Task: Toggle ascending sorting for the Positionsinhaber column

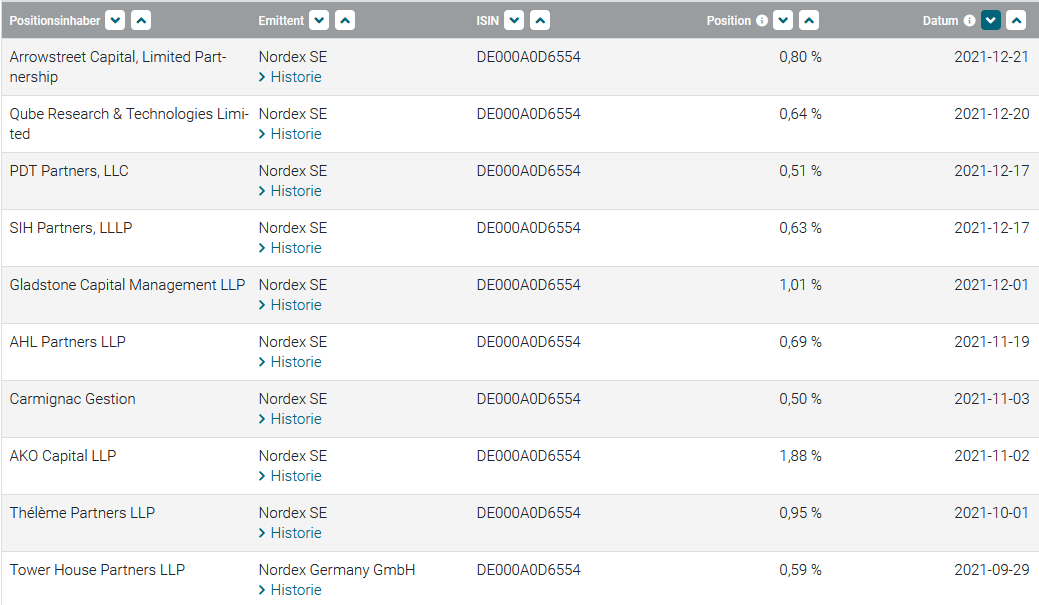Action: click(141, 20)
